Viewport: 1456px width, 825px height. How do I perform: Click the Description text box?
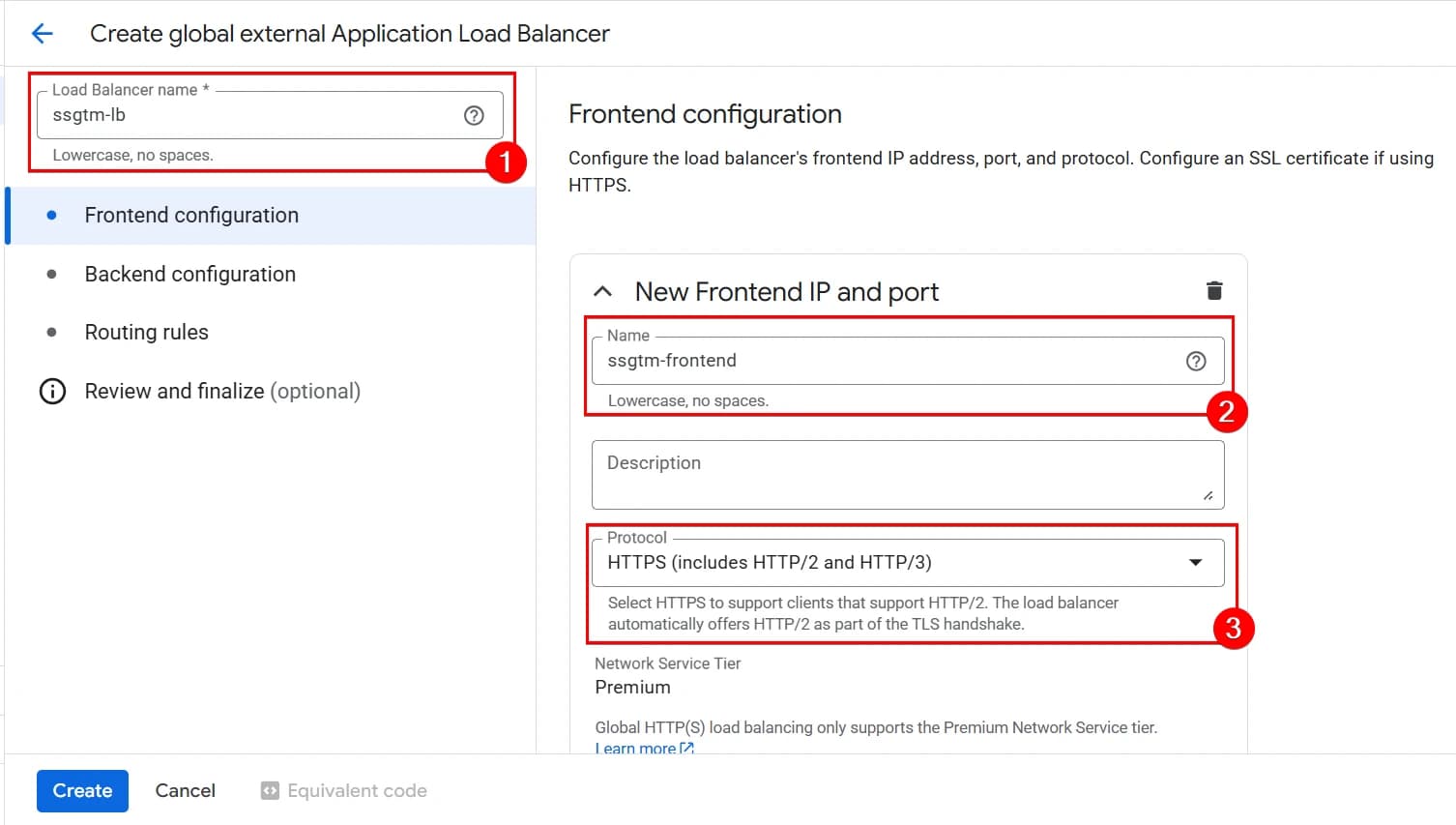(907, 474)
